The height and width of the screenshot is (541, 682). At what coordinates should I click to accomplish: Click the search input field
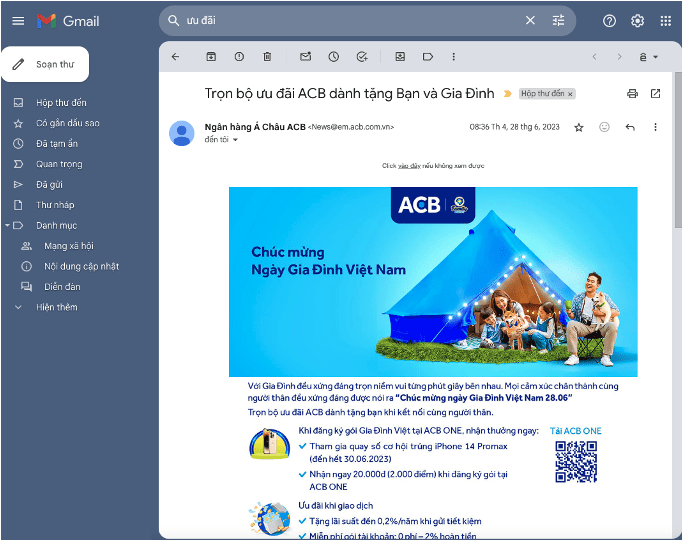(352, 20)
